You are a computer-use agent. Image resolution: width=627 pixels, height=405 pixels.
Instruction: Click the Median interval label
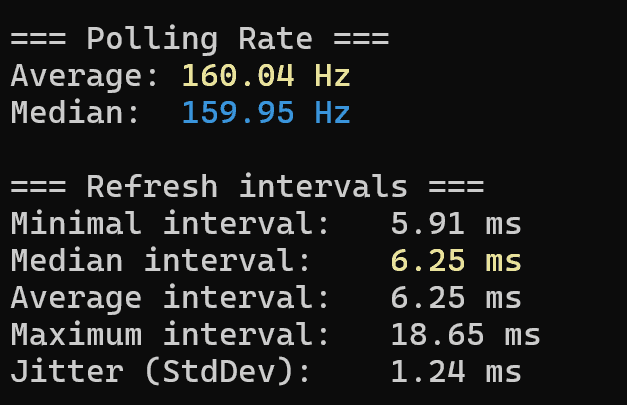160,261
